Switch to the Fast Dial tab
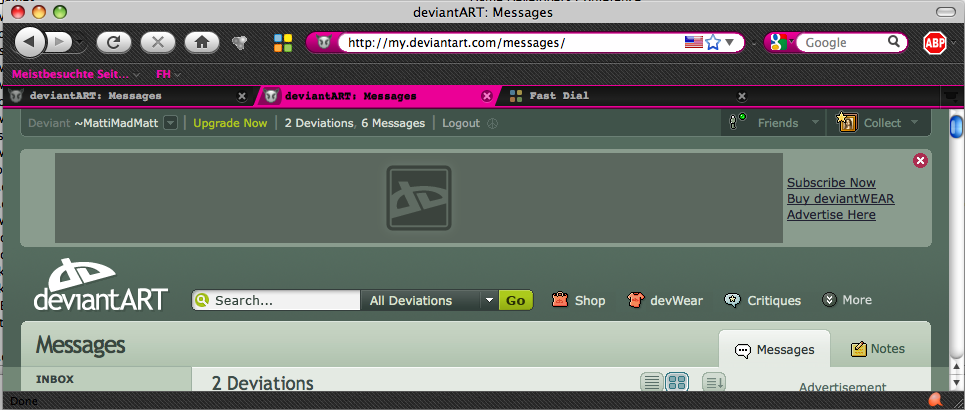Screen dimensions: 965x410 coord(627,96)
